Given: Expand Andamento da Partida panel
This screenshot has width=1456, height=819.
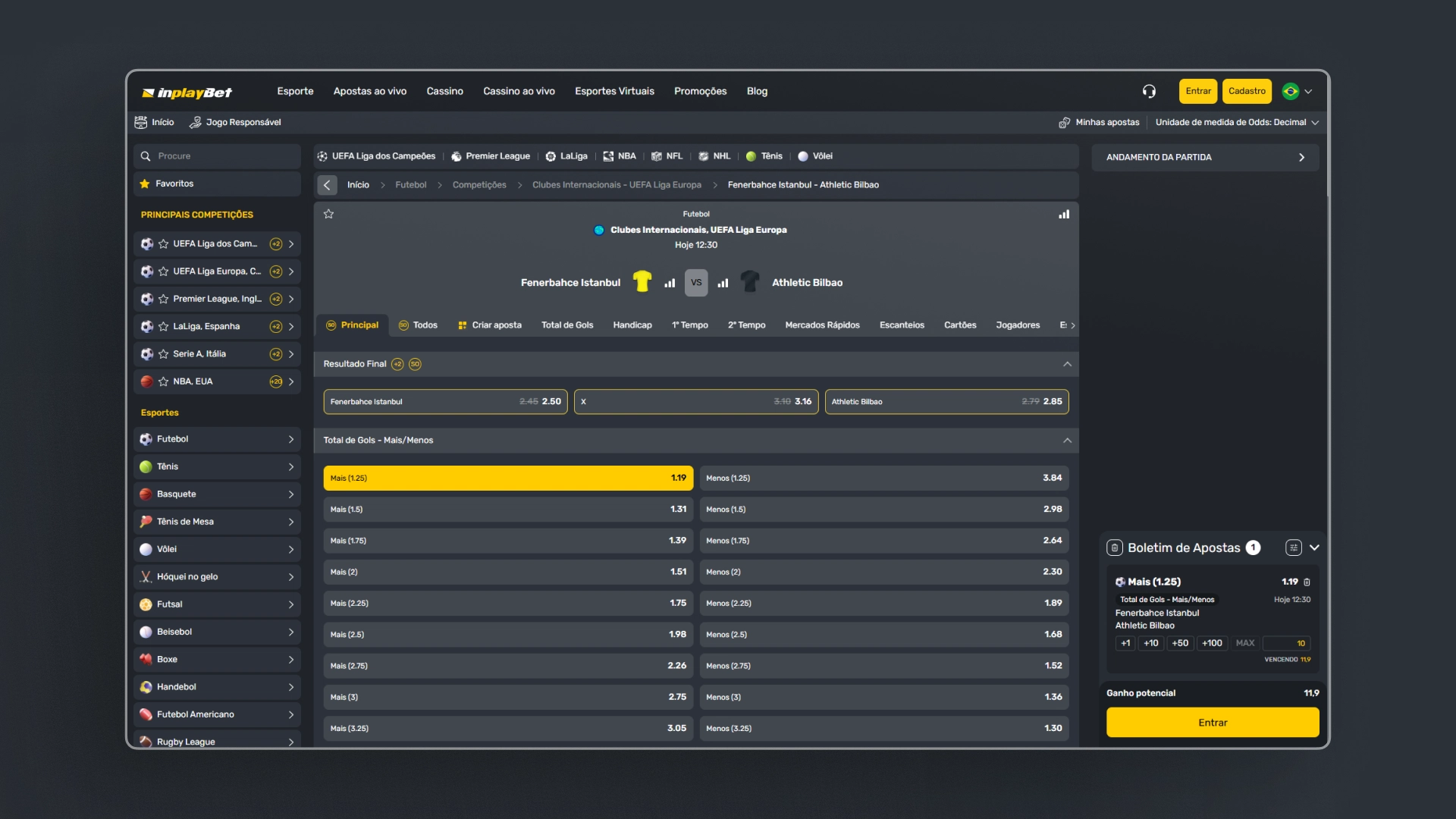Looking at the screenshot, I should coord(1205,158).
